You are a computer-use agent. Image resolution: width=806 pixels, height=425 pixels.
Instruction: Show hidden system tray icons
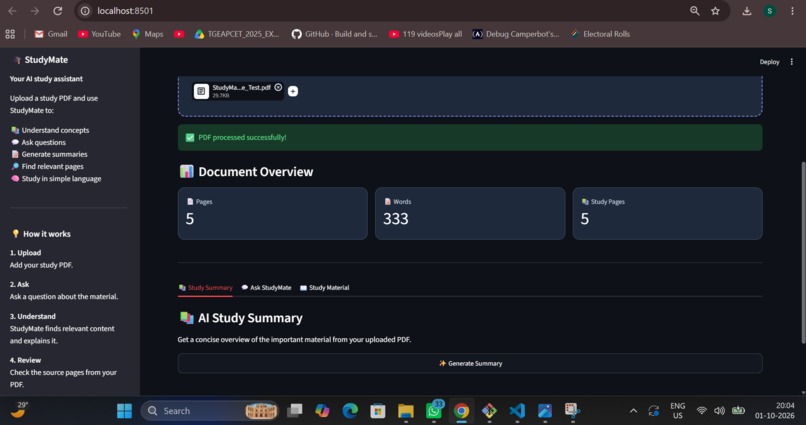(x=633, y=411)
